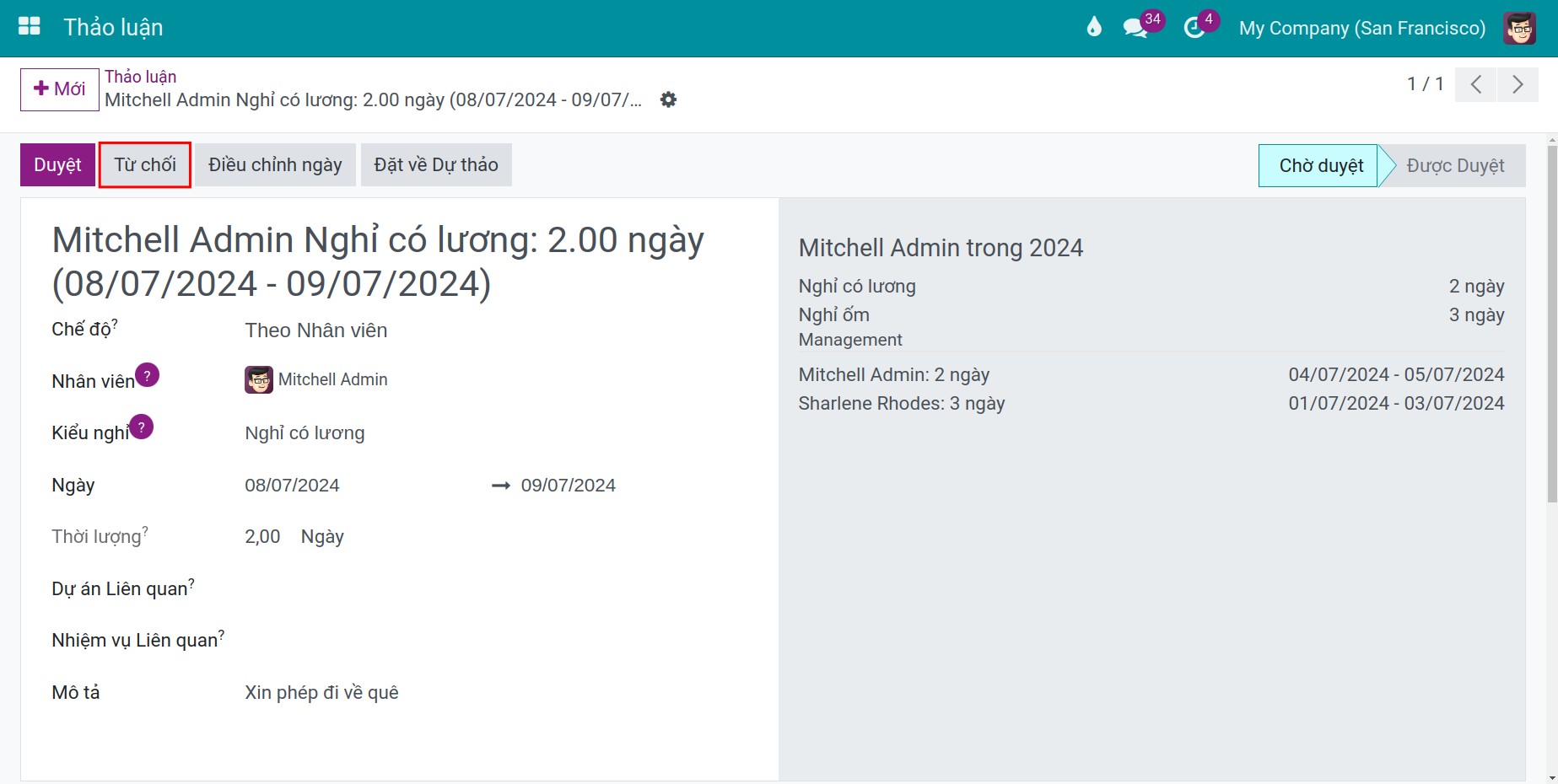Open the Kiểu nghỉ field Nghỉ có lương
Image resolution: width=1558 pixels, height=784 pixels.
pyautogui.click(x=305, y=433)
